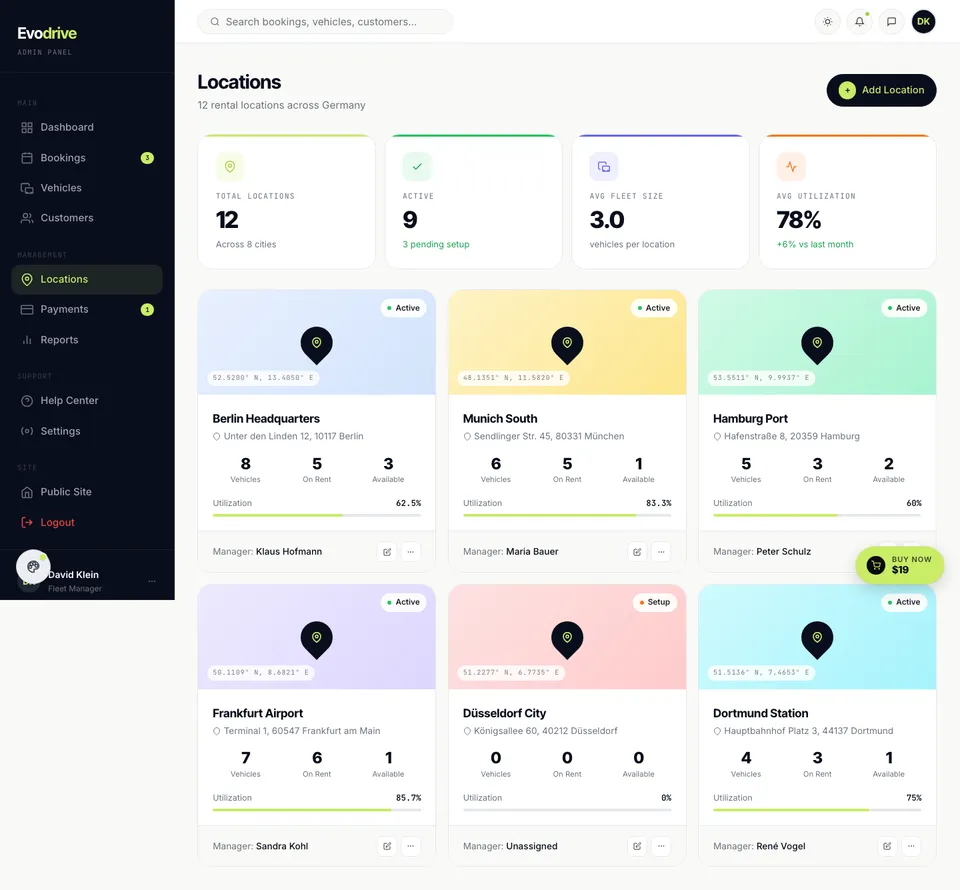Open more options for Frankfurt Airport
Image resolution: width=960 pixels, height=890 pixels.
point(411,846)
